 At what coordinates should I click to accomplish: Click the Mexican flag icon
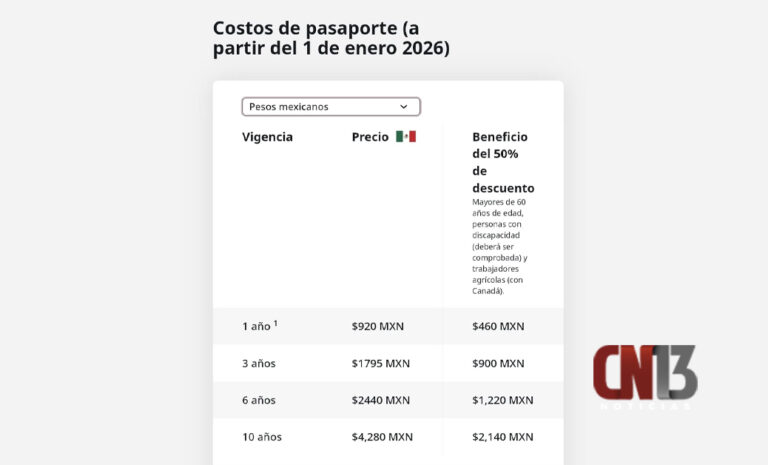[x=406, y=136]
